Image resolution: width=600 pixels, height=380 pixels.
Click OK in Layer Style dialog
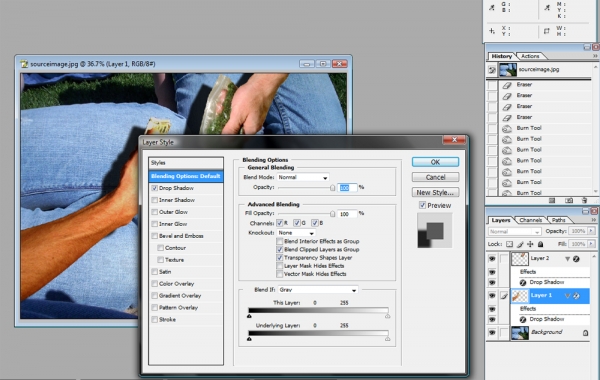click(435, 162)
